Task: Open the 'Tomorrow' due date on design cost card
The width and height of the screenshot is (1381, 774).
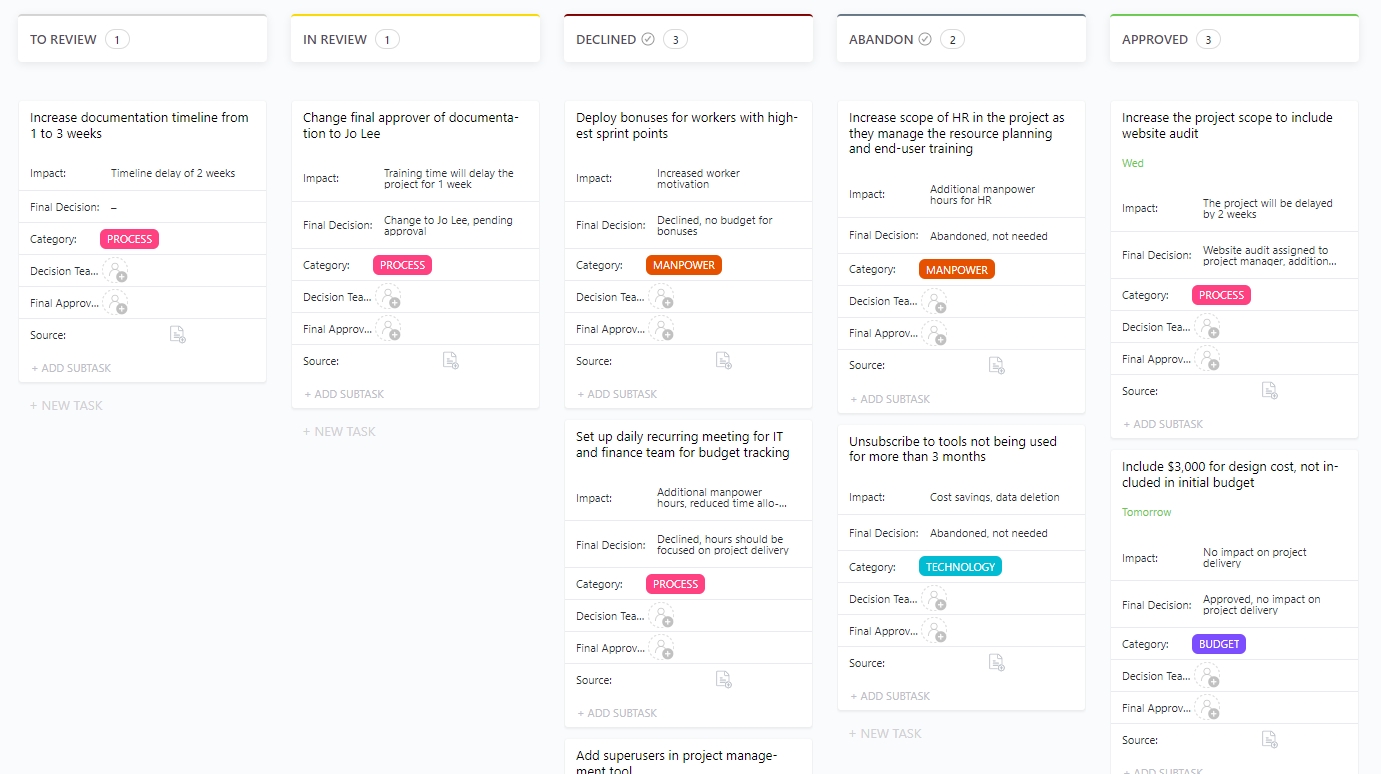Action: [1146, 511]
